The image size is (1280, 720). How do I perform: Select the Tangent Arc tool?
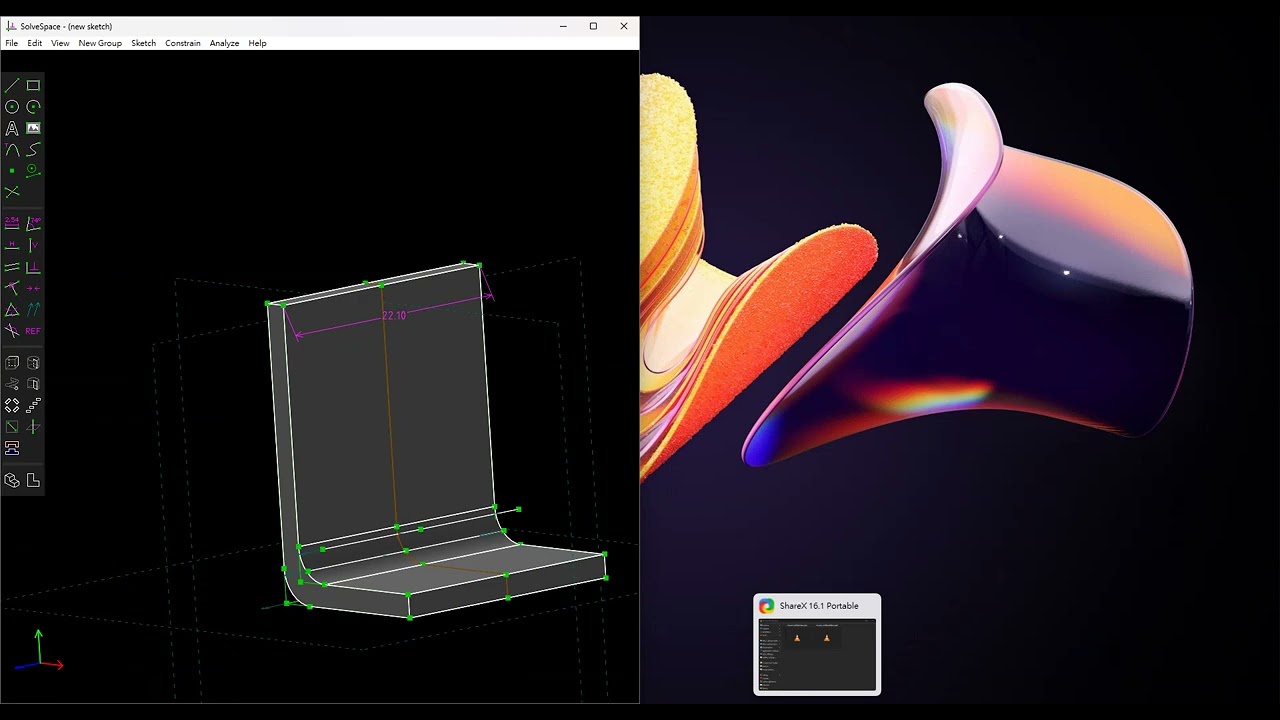click(12, 149)
